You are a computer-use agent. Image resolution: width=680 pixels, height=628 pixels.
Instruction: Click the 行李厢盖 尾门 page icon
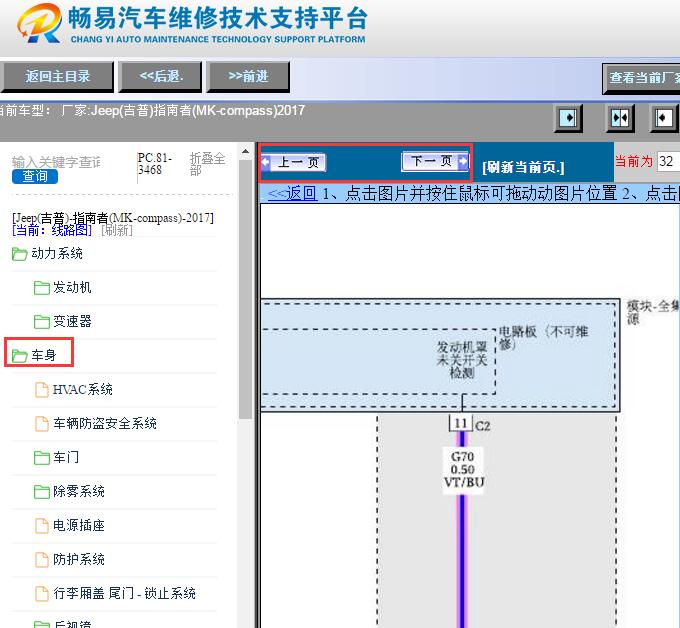pos(42,593)
